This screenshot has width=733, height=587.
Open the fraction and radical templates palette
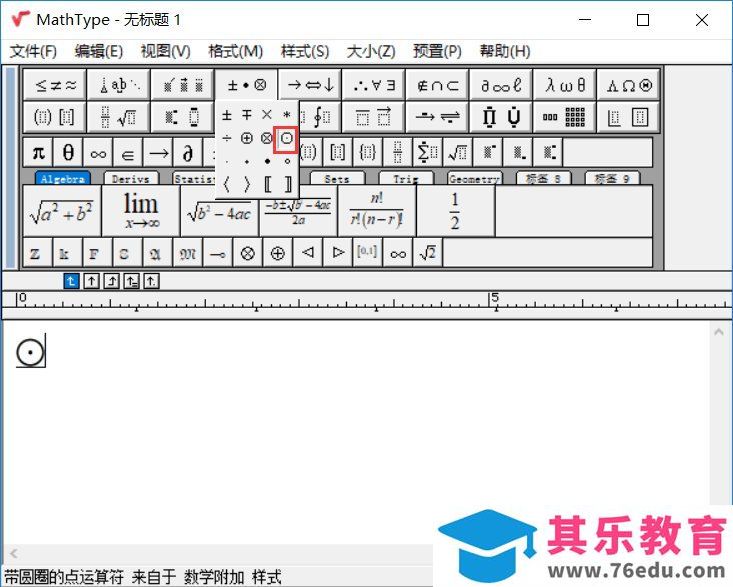tap(119, 117)
